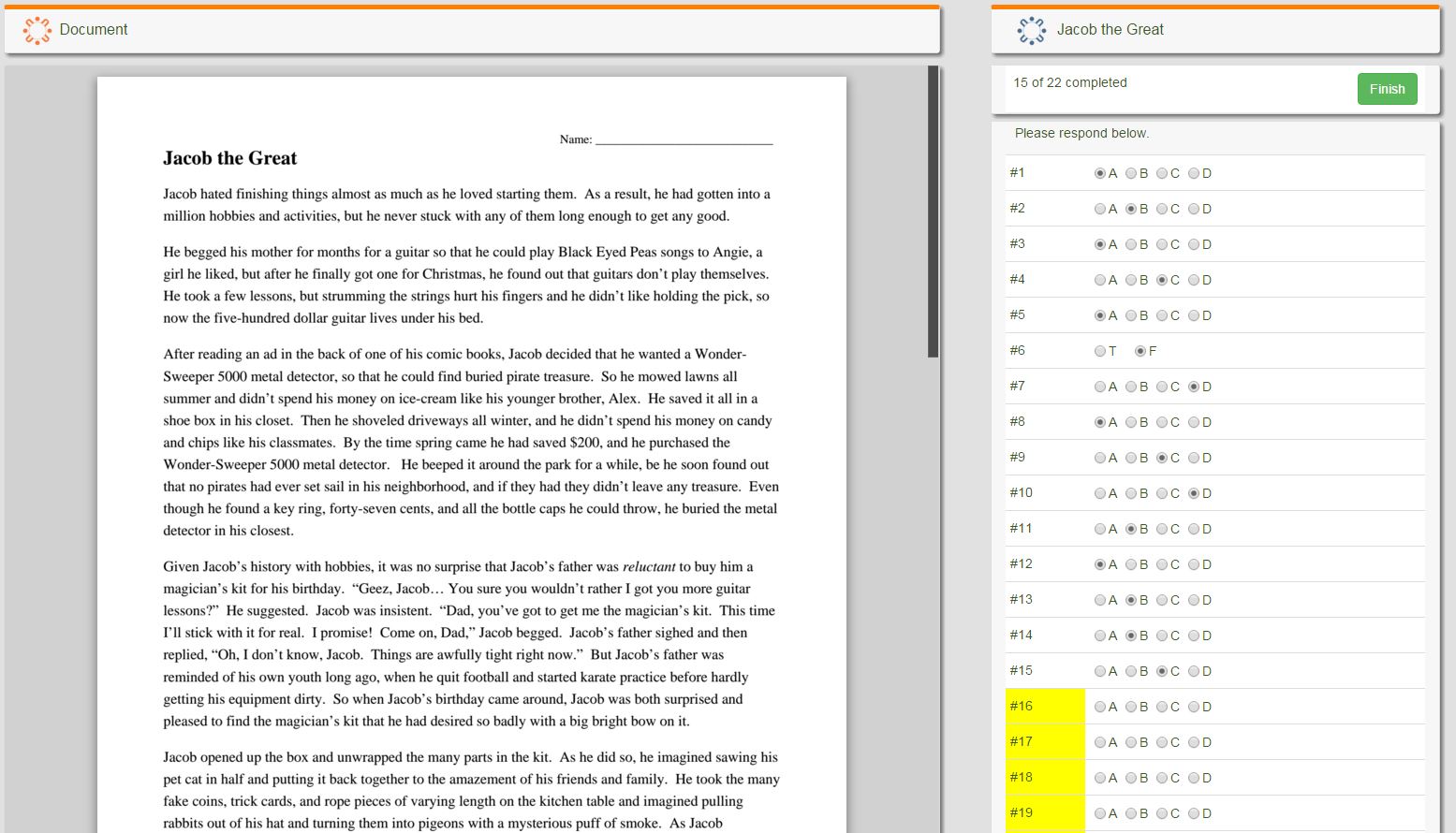Choose F for question #6
Screen dimensions: 1456x833
[1140, 351]
